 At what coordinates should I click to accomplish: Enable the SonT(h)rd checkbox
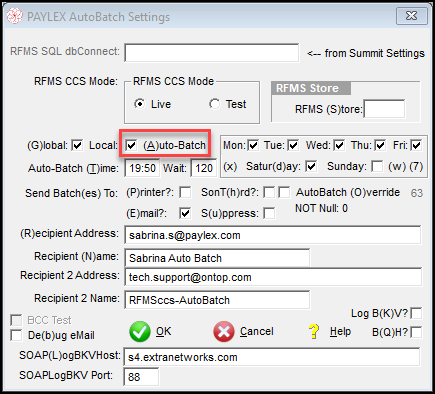click(269, 192)
